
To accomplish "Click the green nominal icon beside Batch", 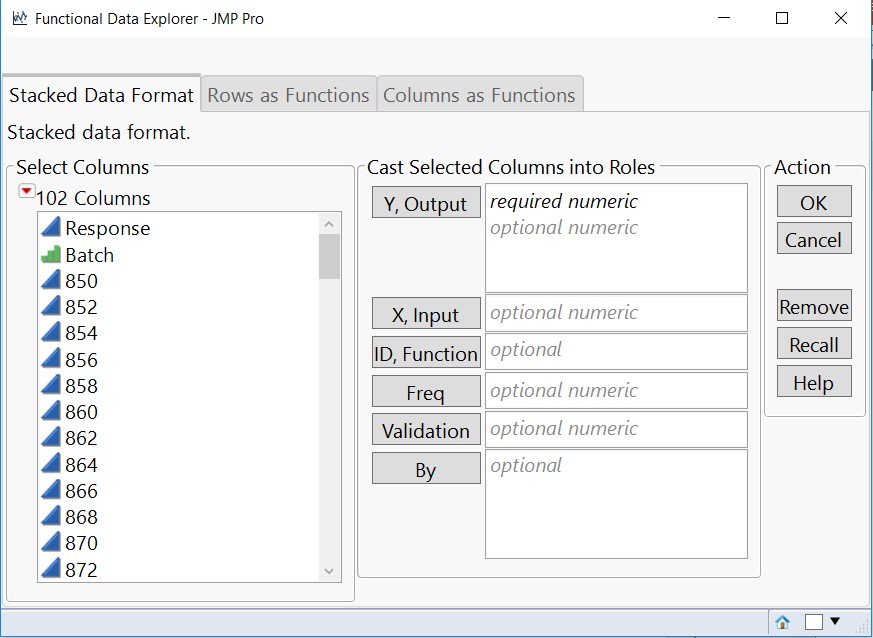I will pos(51,255).
